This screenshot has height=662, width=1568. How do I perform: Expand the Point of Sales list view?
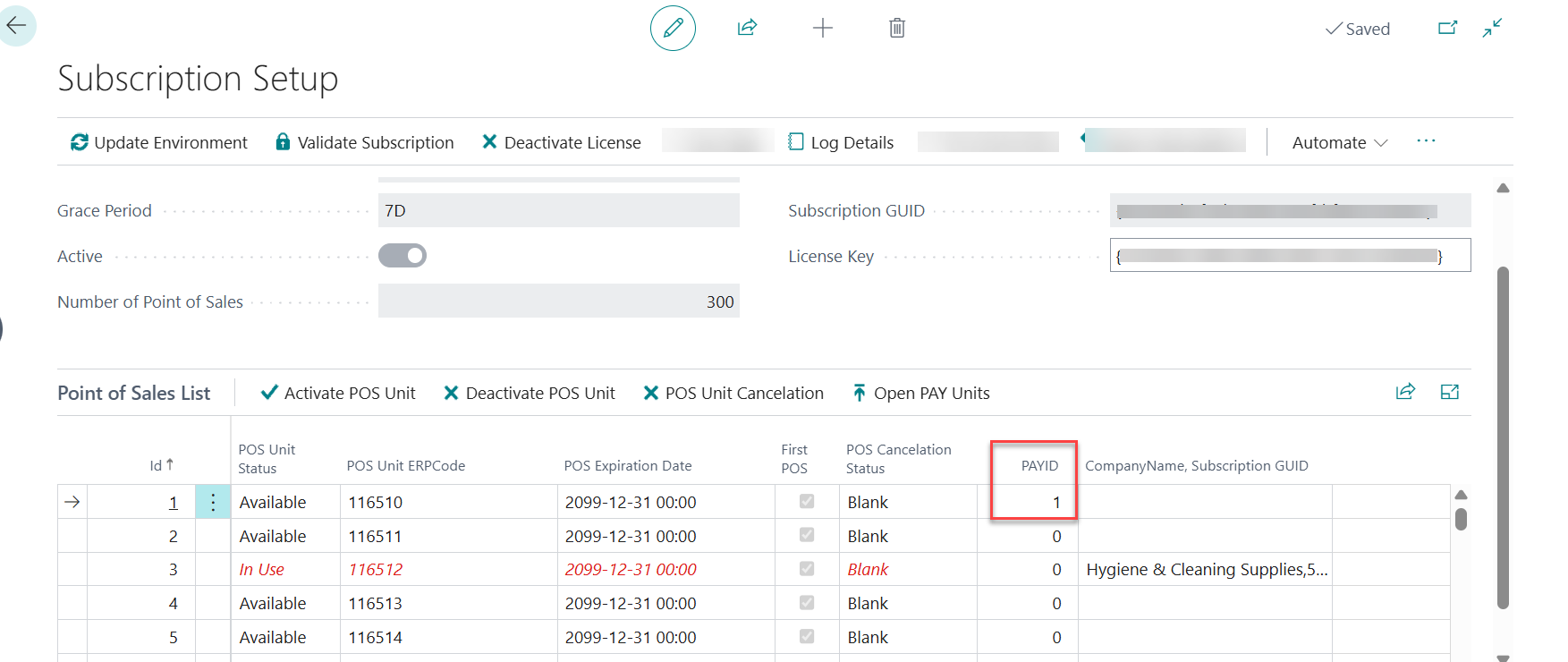click(x=1450, y=392)
